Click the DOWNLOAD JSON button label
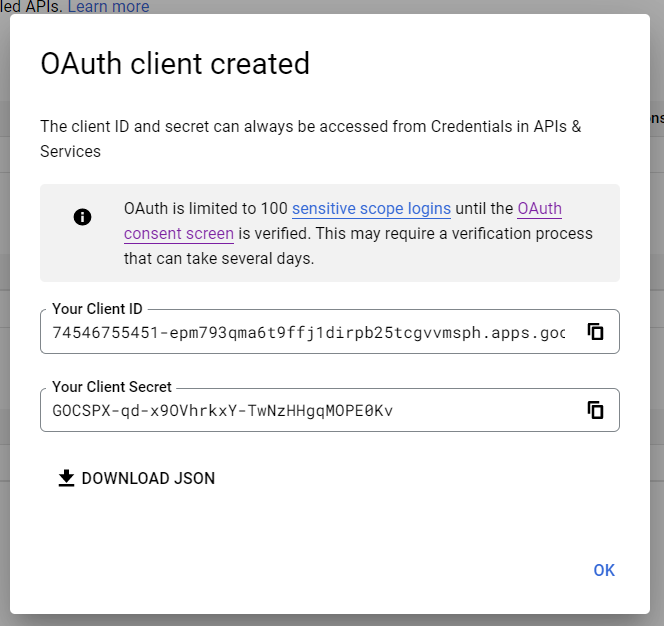 click(x=148, y=478)
